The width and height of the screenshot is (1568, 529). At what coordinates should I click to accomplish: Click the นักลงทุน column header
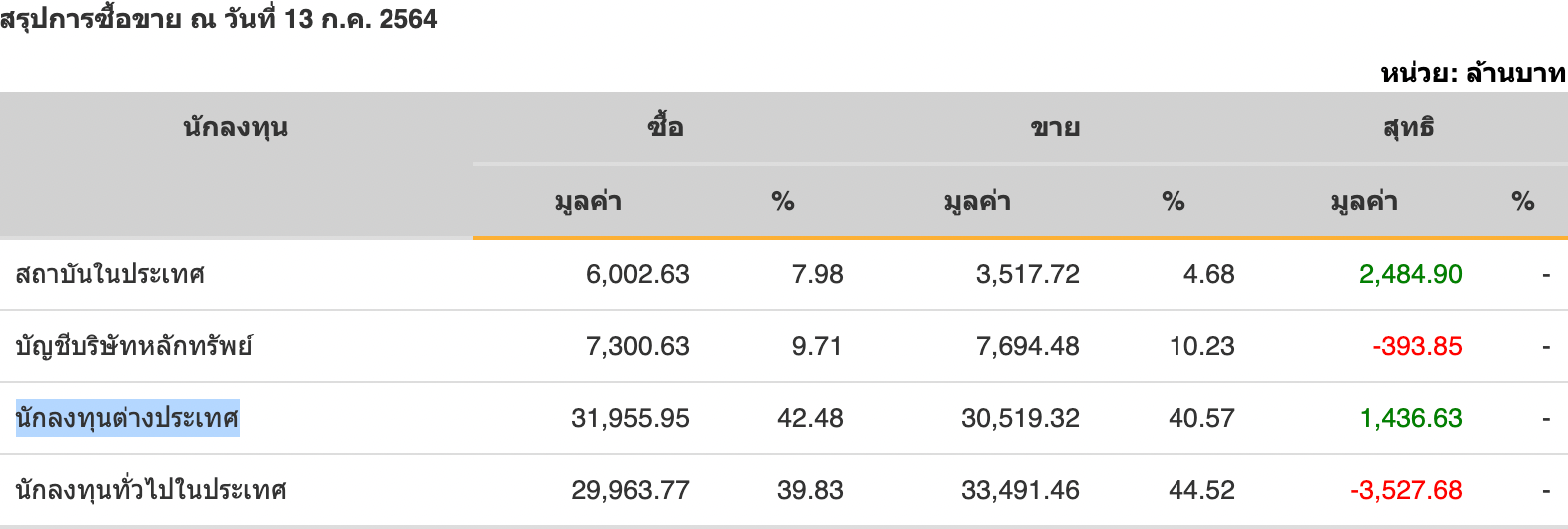(x=236, y=127)
